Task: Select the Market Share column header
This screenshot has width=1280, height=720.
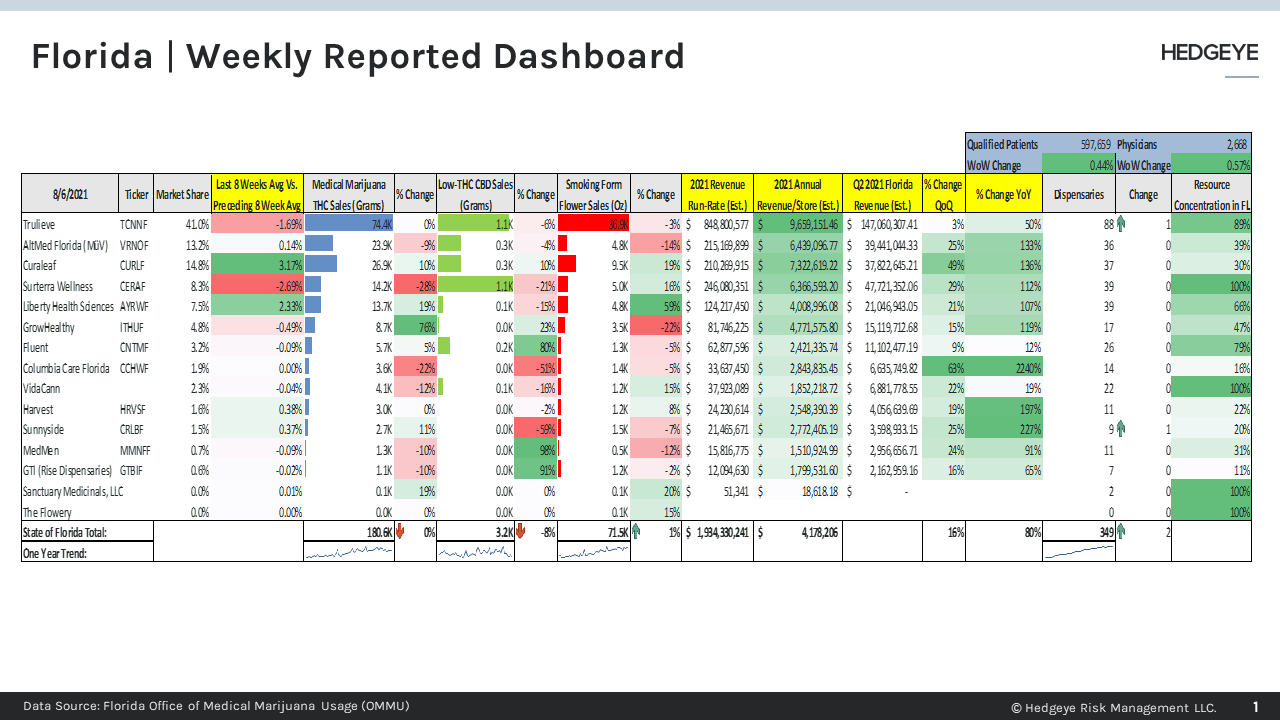Action: [182, 194]
